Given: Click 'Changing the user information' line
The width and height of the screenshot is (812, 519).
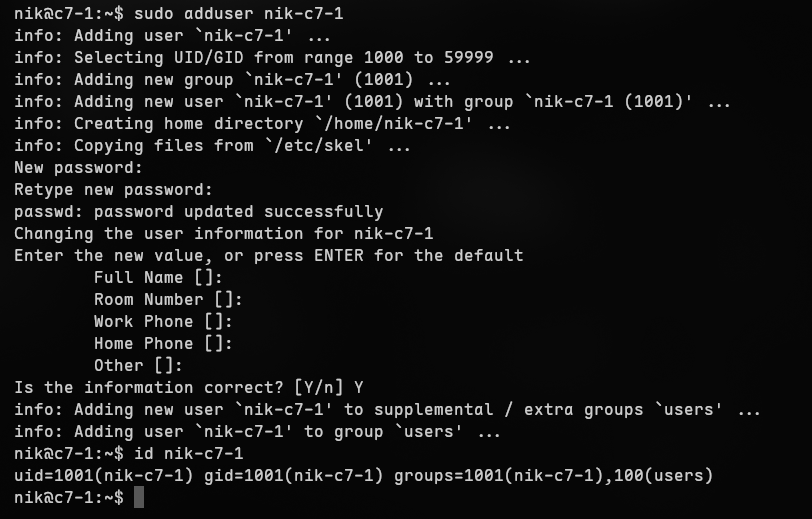Looking at the screenshot, I should pos(223,234).
